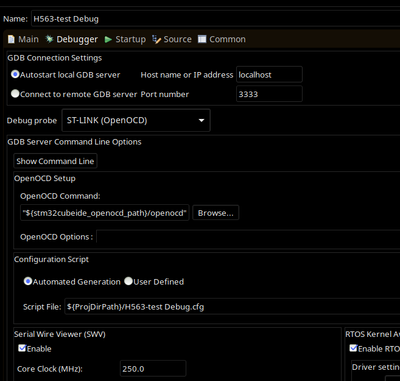Open Common tab via its table icon
The height and width of the screenshot is (381, 400).
202,39
